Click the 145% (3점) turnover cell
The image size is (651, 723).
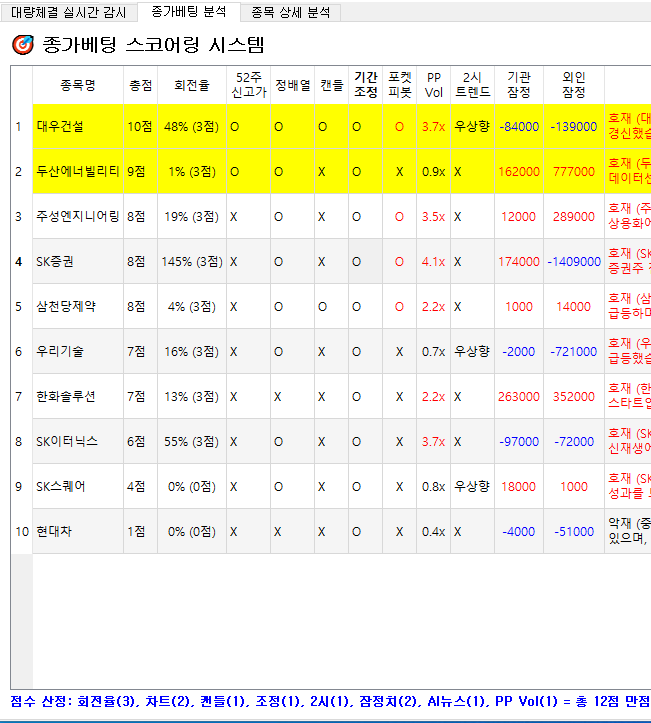pyautogui.click(x=192, y=261)
